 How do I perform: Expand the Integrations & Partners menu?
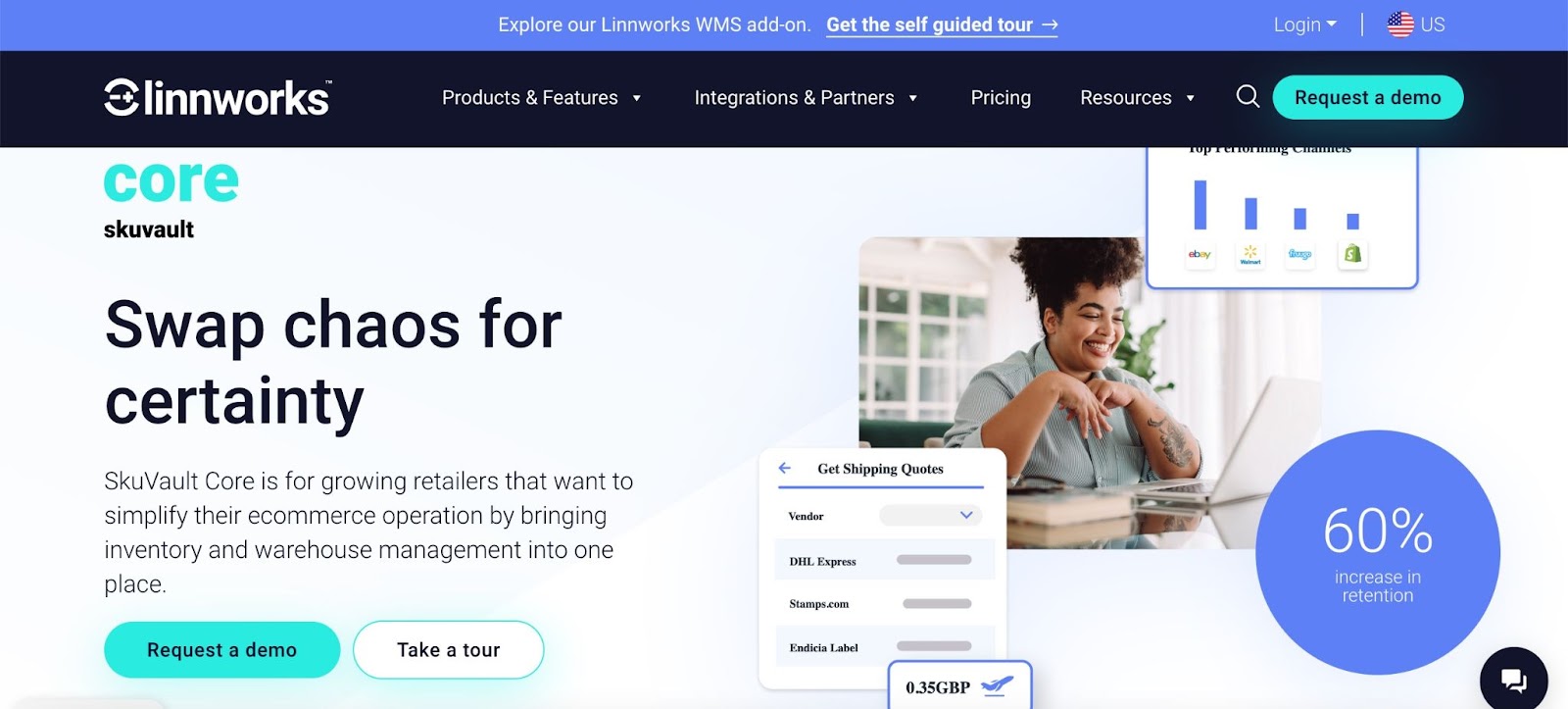coord(806,97)
